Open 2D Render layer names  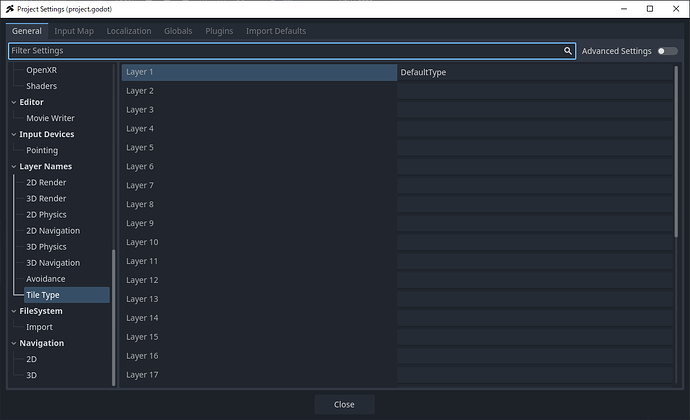(x=46, y=182)
